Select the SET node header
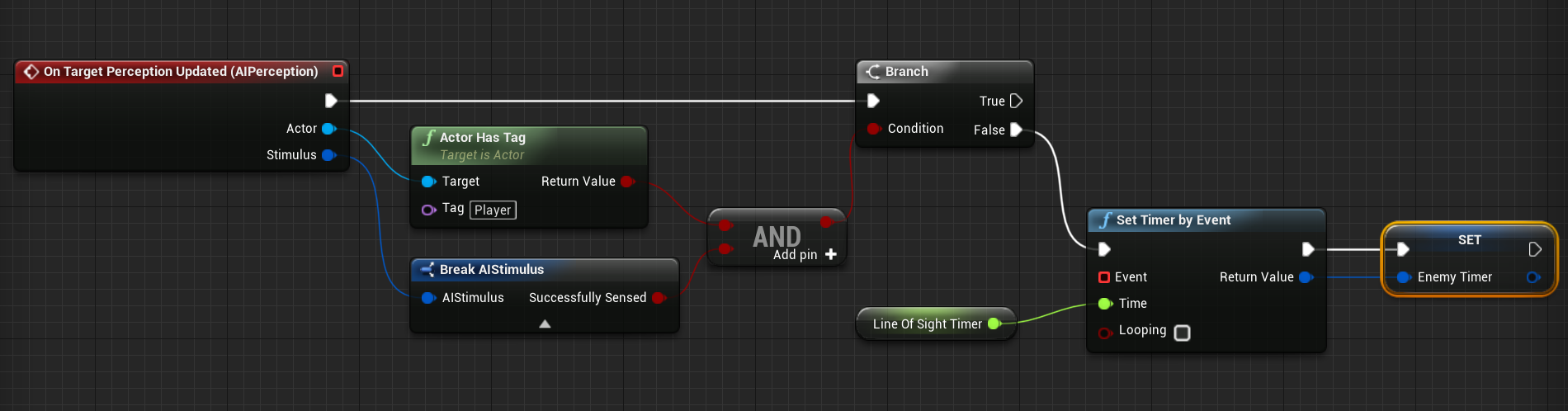The height and width of the screenshot is (411, 1568). pos(1469,239)
